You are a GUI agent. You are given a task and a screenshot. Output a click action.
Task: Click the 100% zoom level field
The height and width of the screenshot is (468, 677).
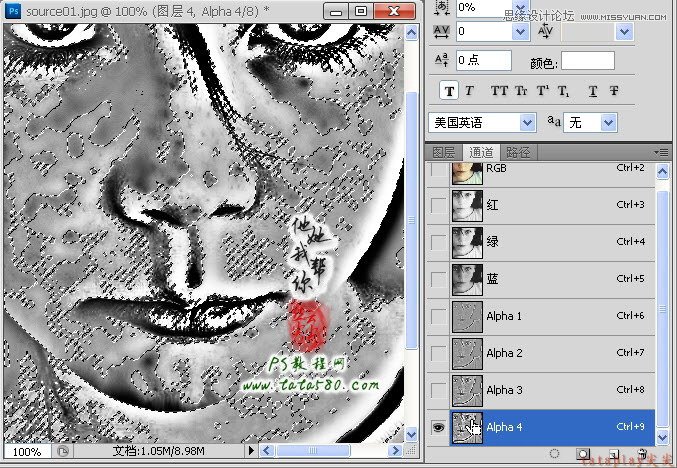pyautogui.click(x=27, y=452)
